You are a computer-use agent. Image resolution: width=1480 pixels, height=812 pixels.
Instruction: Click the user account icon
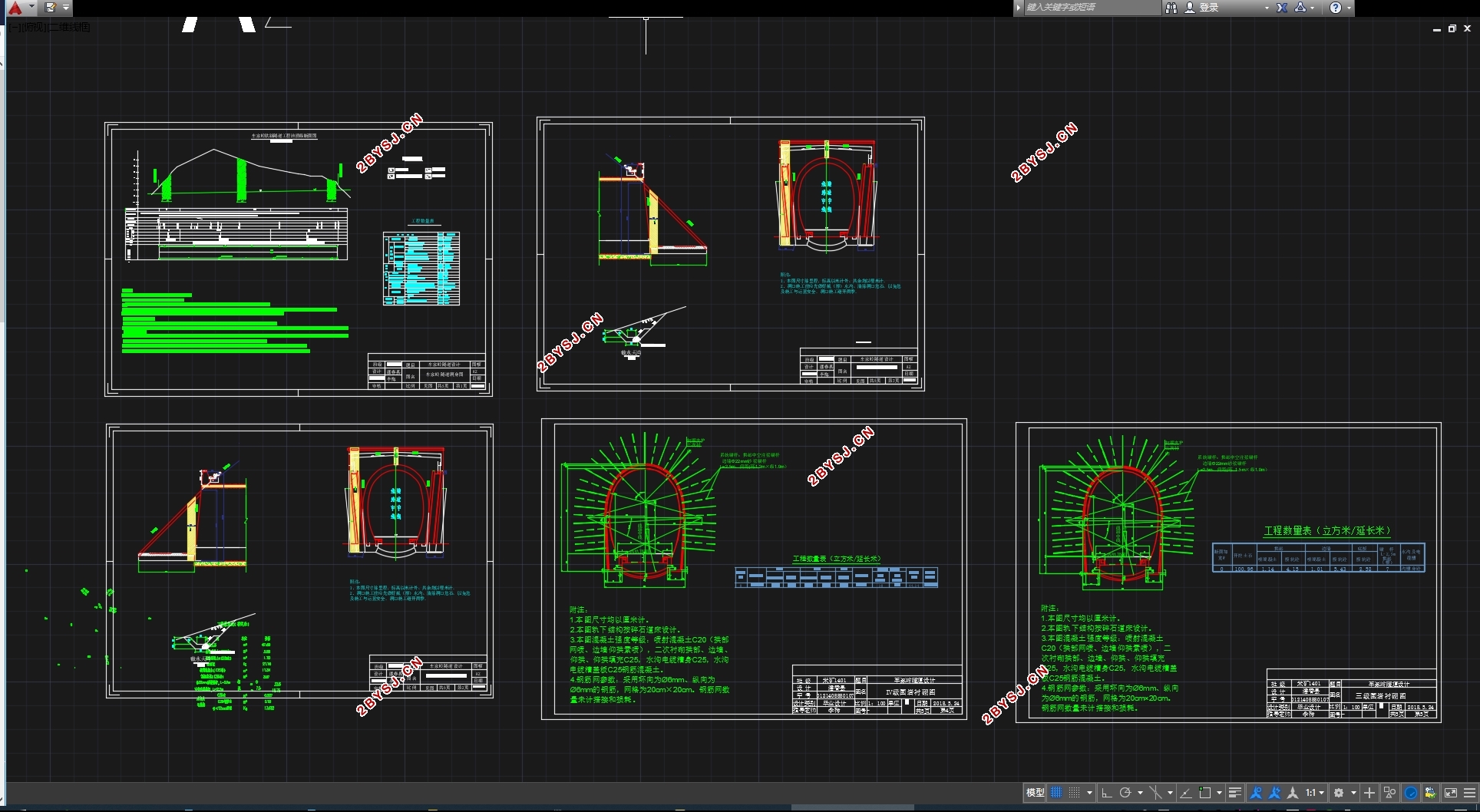tap(1190, 8)
